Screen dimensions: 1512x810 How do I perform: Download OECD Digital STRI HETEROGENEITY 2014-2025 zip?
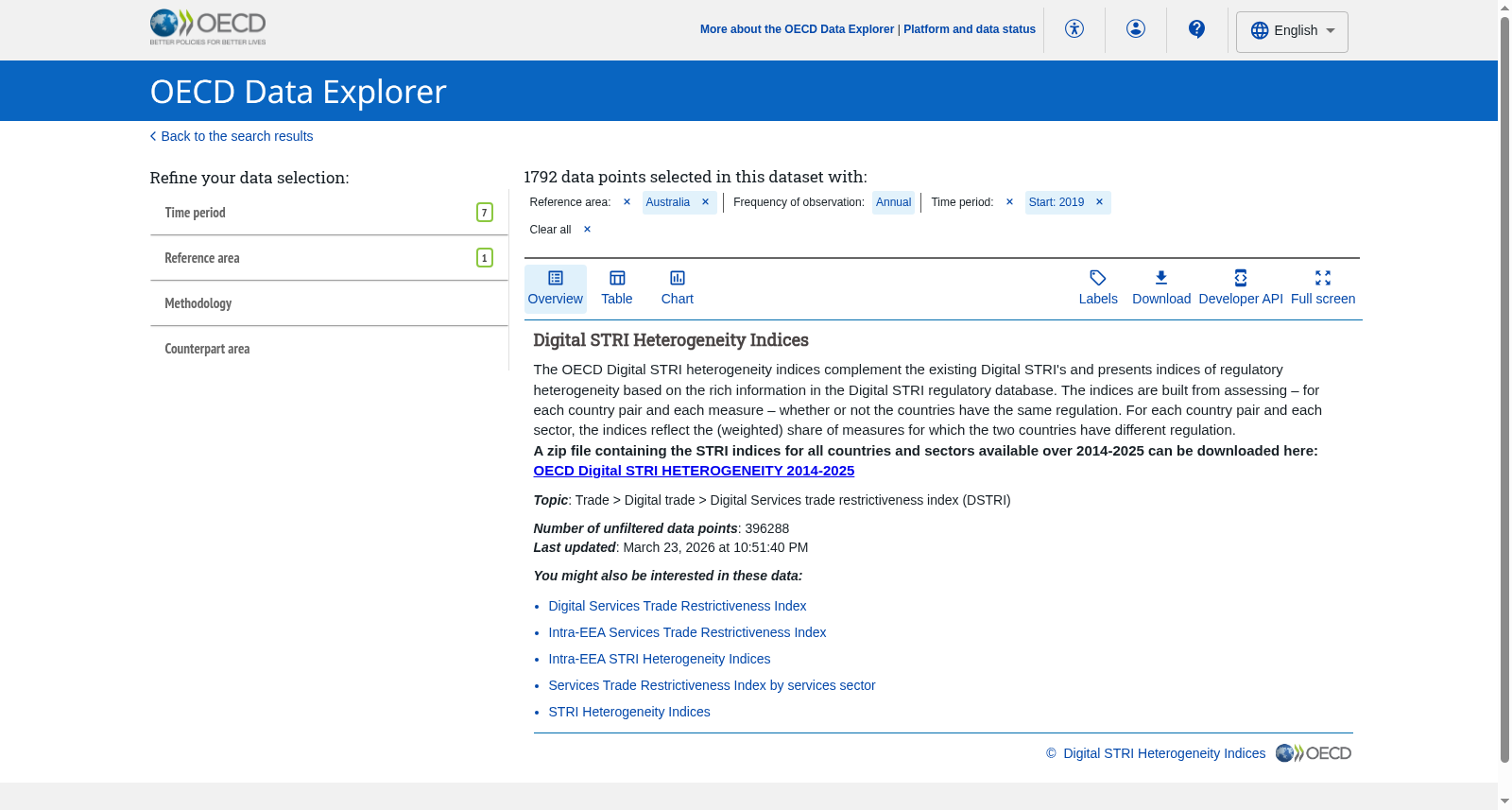point(694,471)
